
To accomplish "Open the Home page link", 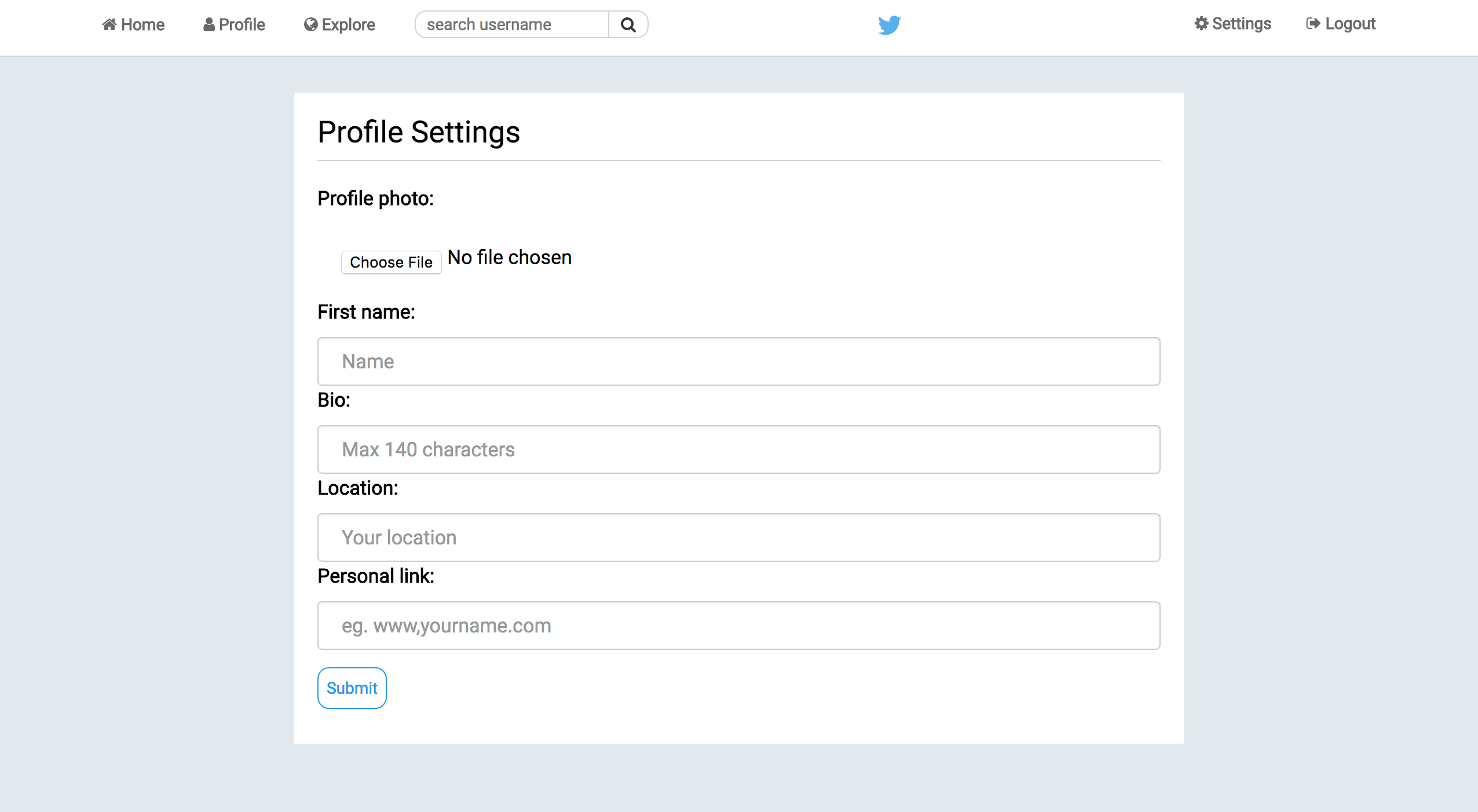I will coord(142,24).
